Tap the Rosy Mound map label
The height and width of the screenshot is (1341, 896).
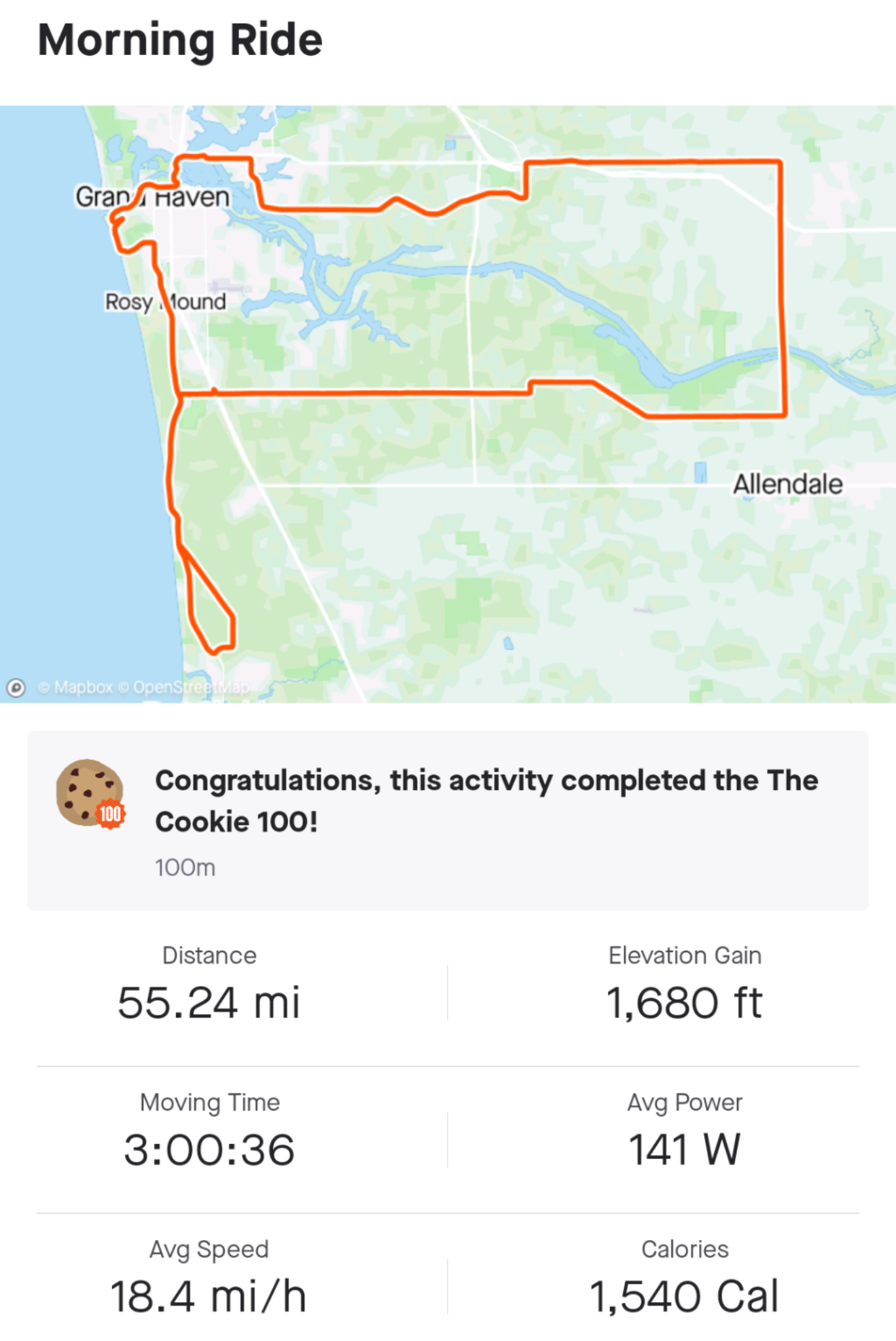pos(166,302)
